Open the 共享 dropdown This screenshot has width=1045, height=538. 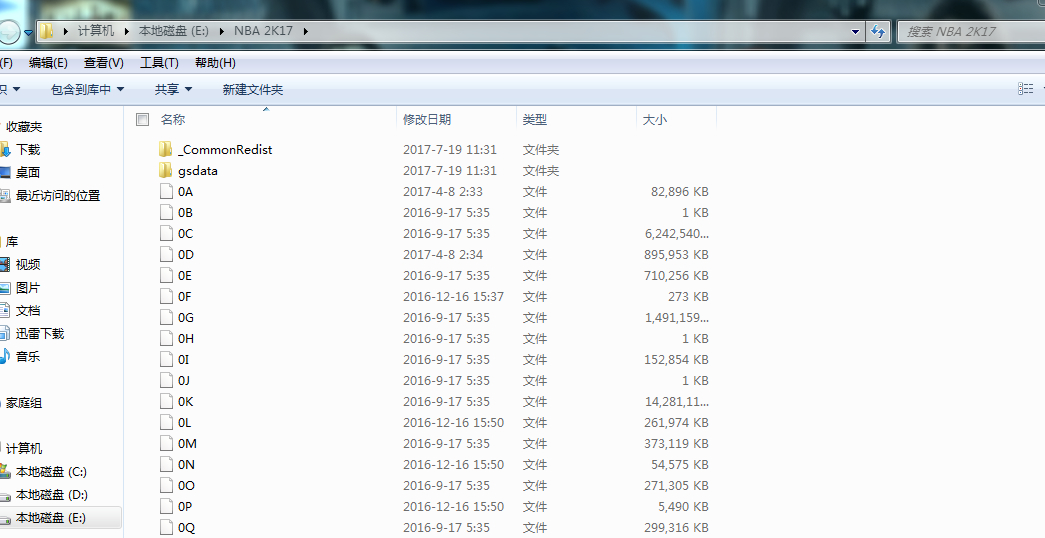point(173,89)
